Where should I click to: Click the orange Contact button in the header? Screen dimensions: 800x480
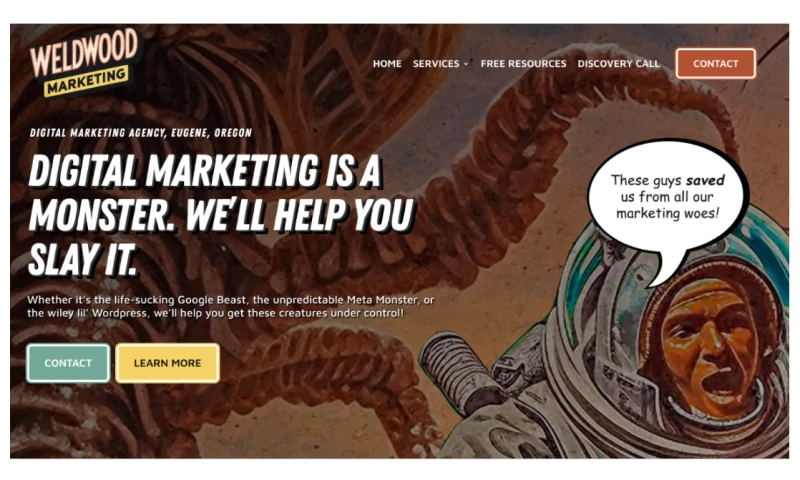[x=715, y=64]
